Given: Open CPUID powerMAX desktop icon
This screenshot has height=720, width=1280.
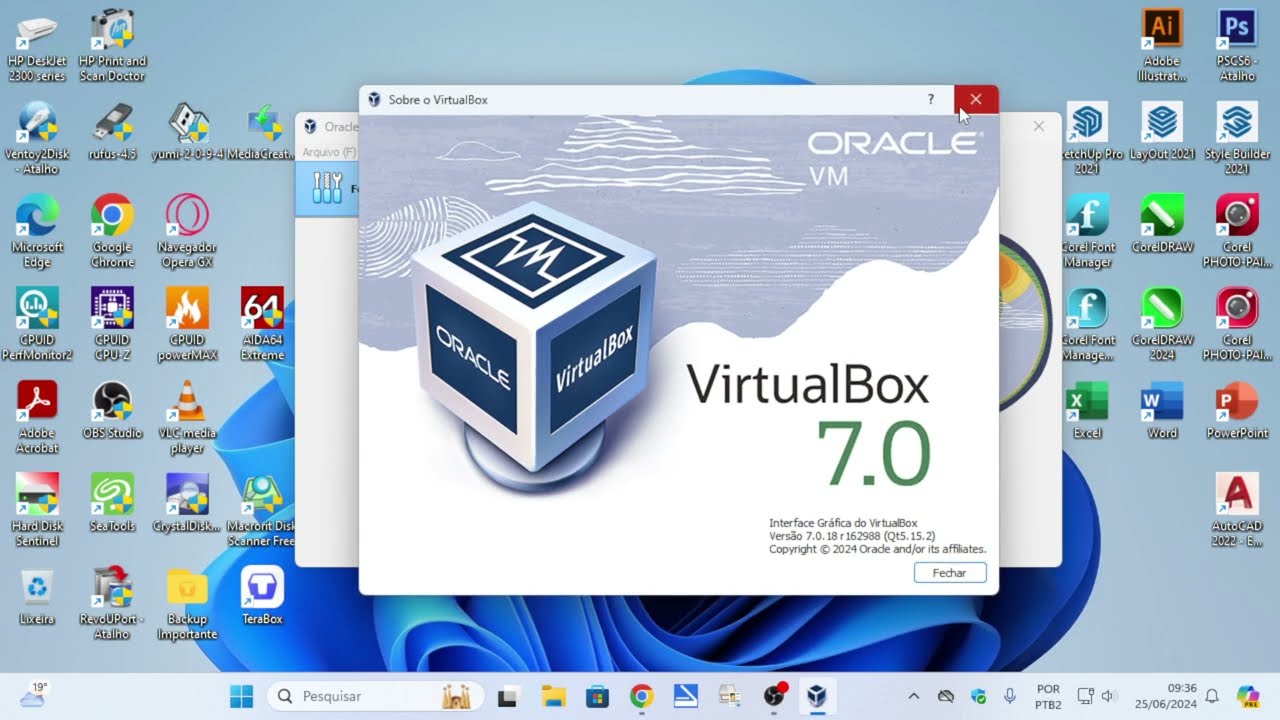Looking at the screenshot, I should tap(187, 324).
